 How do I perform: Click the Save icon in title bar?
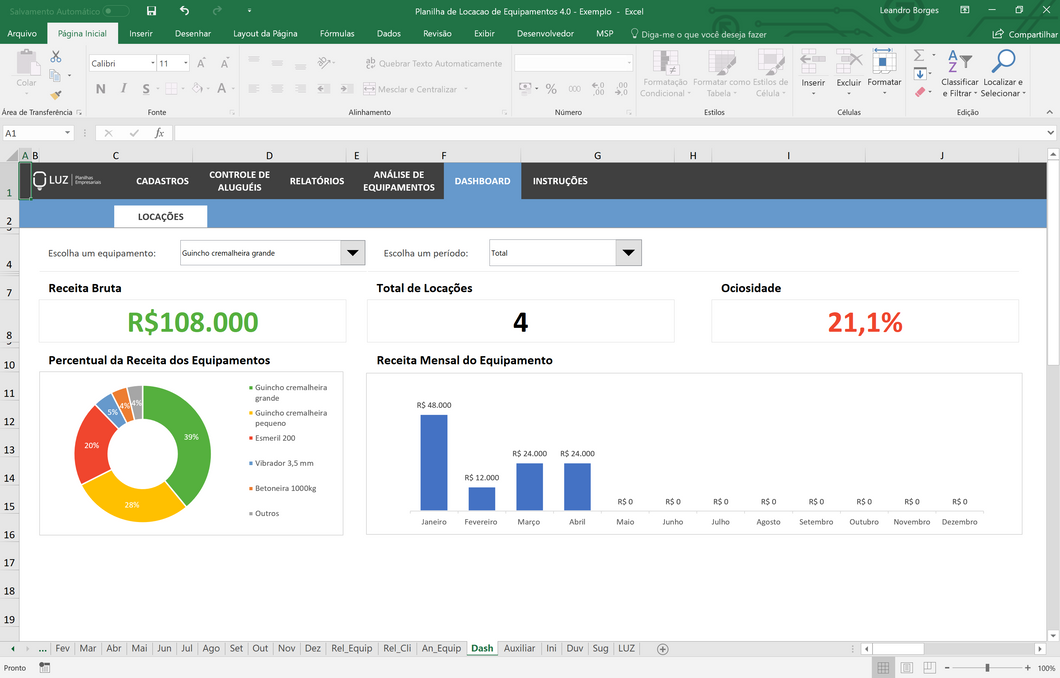[151, 11]
